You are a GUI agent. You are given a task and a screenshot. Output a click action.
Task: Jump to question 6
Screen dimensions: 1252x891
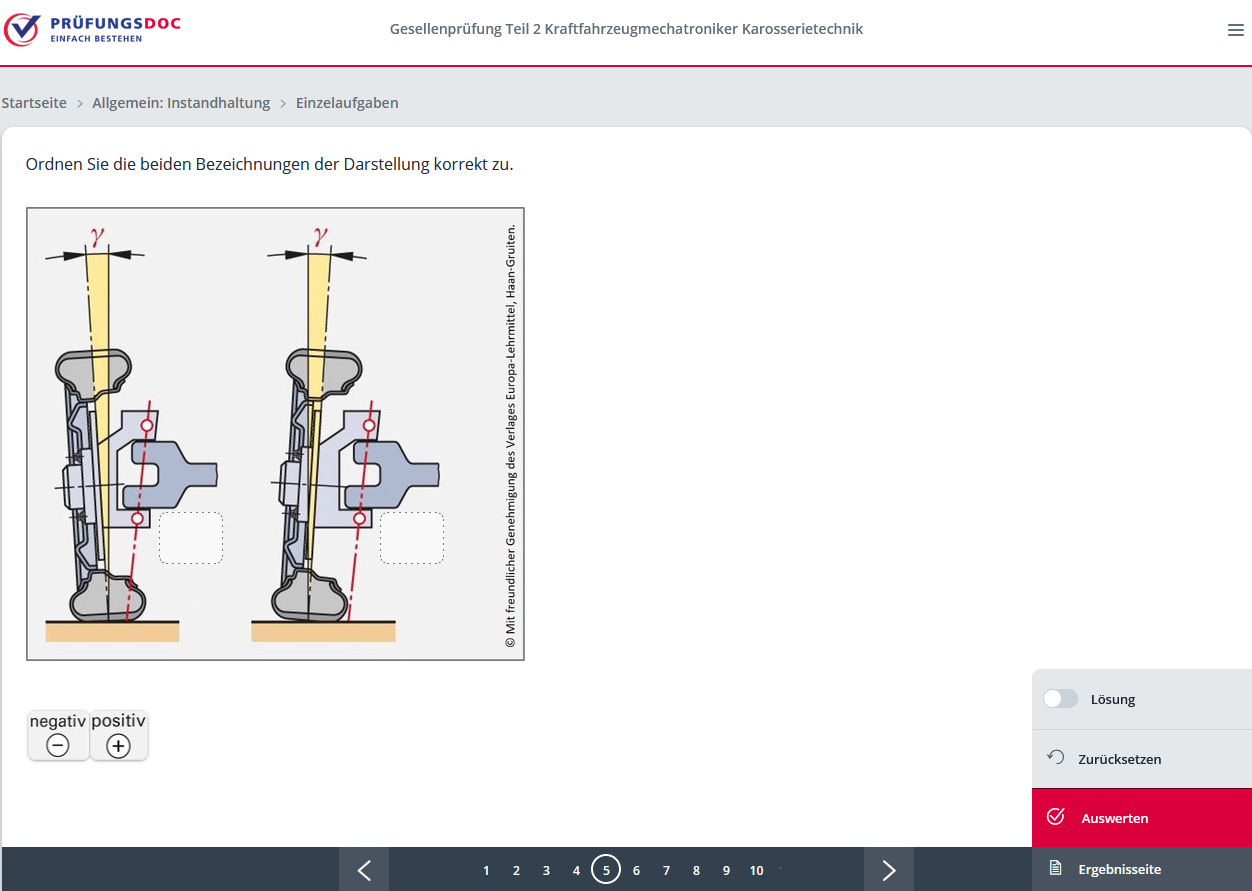(636, 870)
